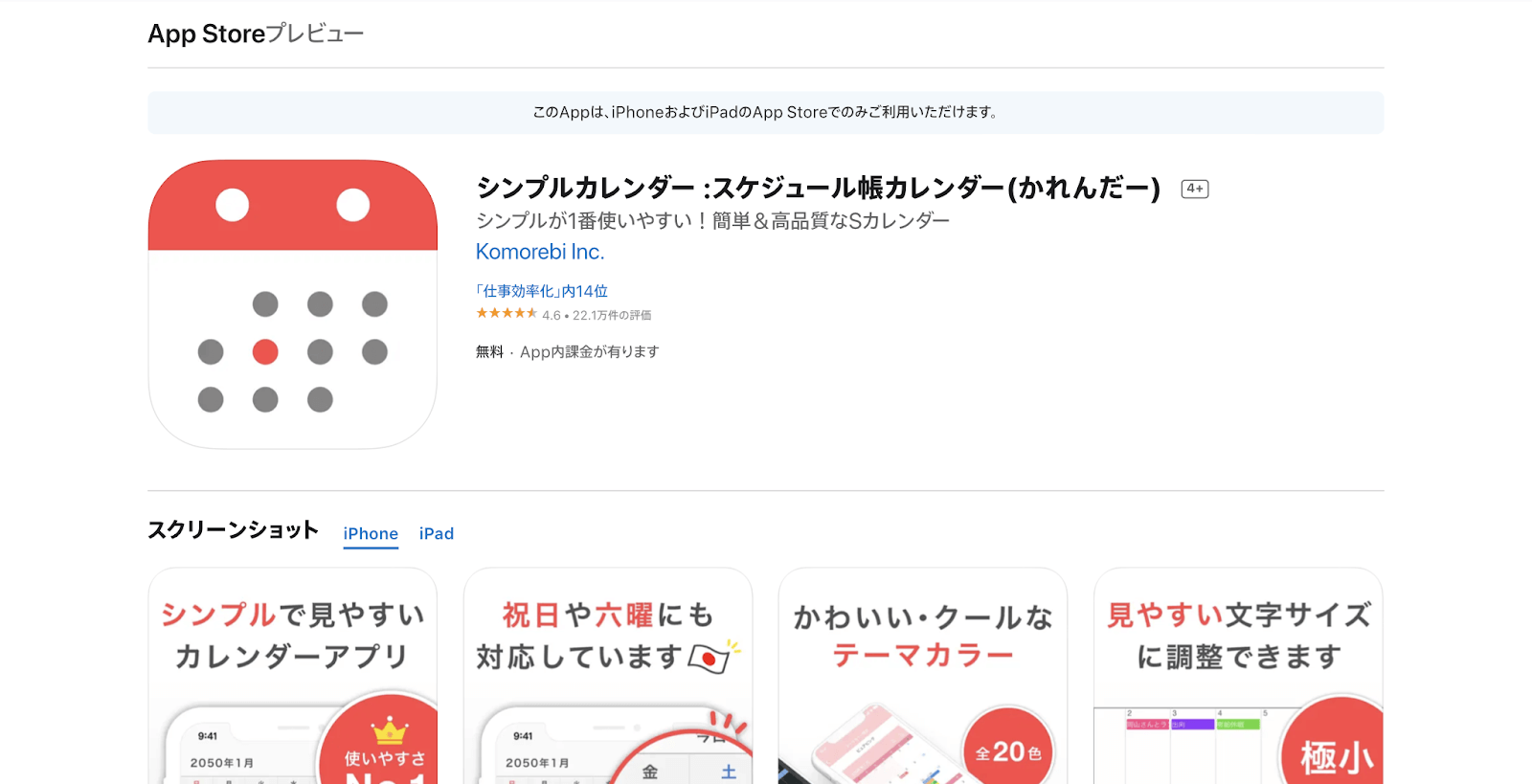Open the 祝日や六曜にも screenshot thumbnail
Viewport: 1532px width, 784px height.
607,676
